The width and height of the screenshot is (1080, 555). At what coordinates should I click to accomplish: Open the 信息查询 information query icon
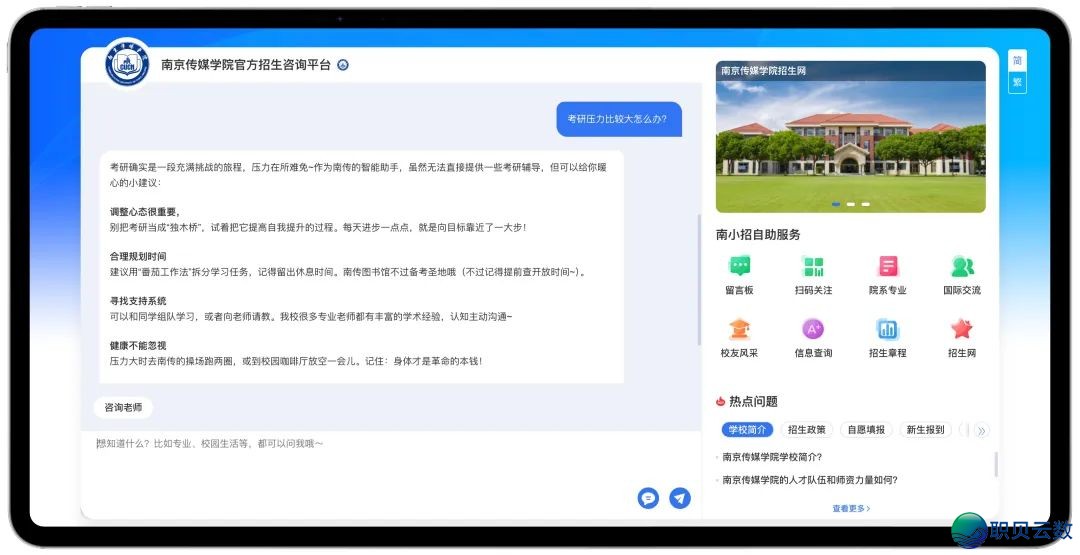[813, 329]
